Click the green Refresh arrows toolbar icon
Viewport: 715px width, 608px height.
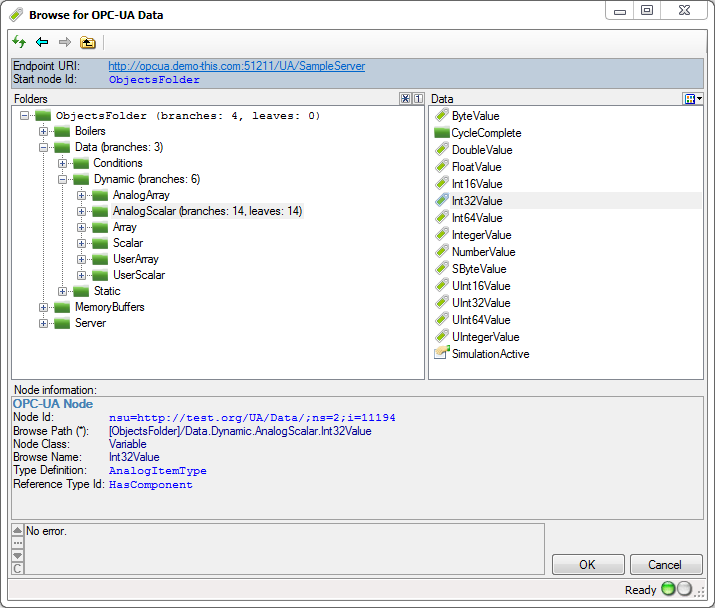coord(19,42)
